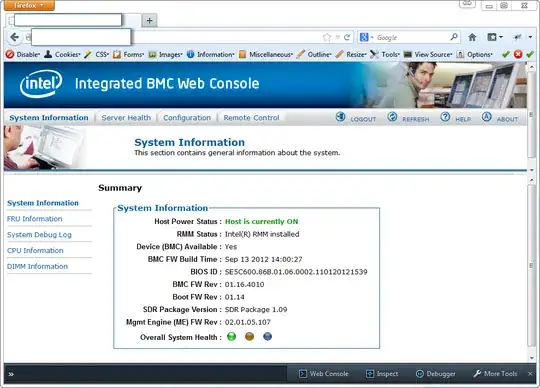Click the amber system health indicator
540x388 pixels.
[249, 336]
